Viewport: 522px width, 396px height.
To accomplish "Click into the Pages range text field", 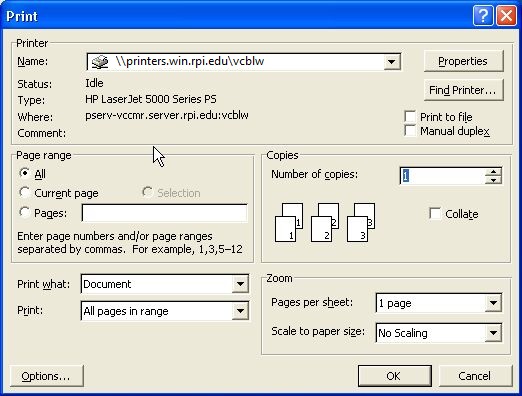I will point(165,213).
